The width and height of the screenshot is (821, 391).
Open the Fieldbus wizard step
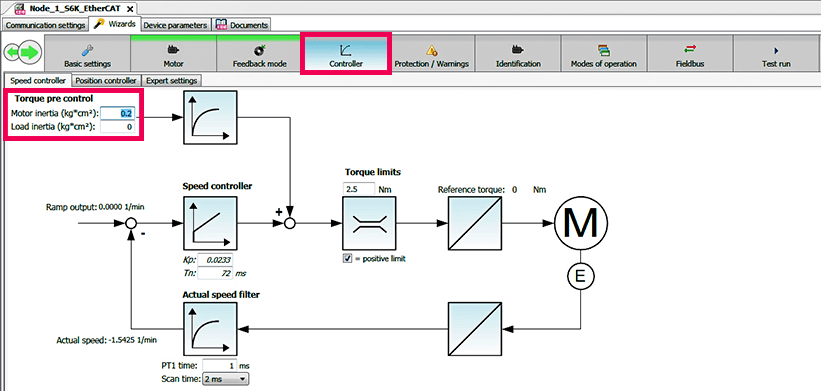(690, 53)
